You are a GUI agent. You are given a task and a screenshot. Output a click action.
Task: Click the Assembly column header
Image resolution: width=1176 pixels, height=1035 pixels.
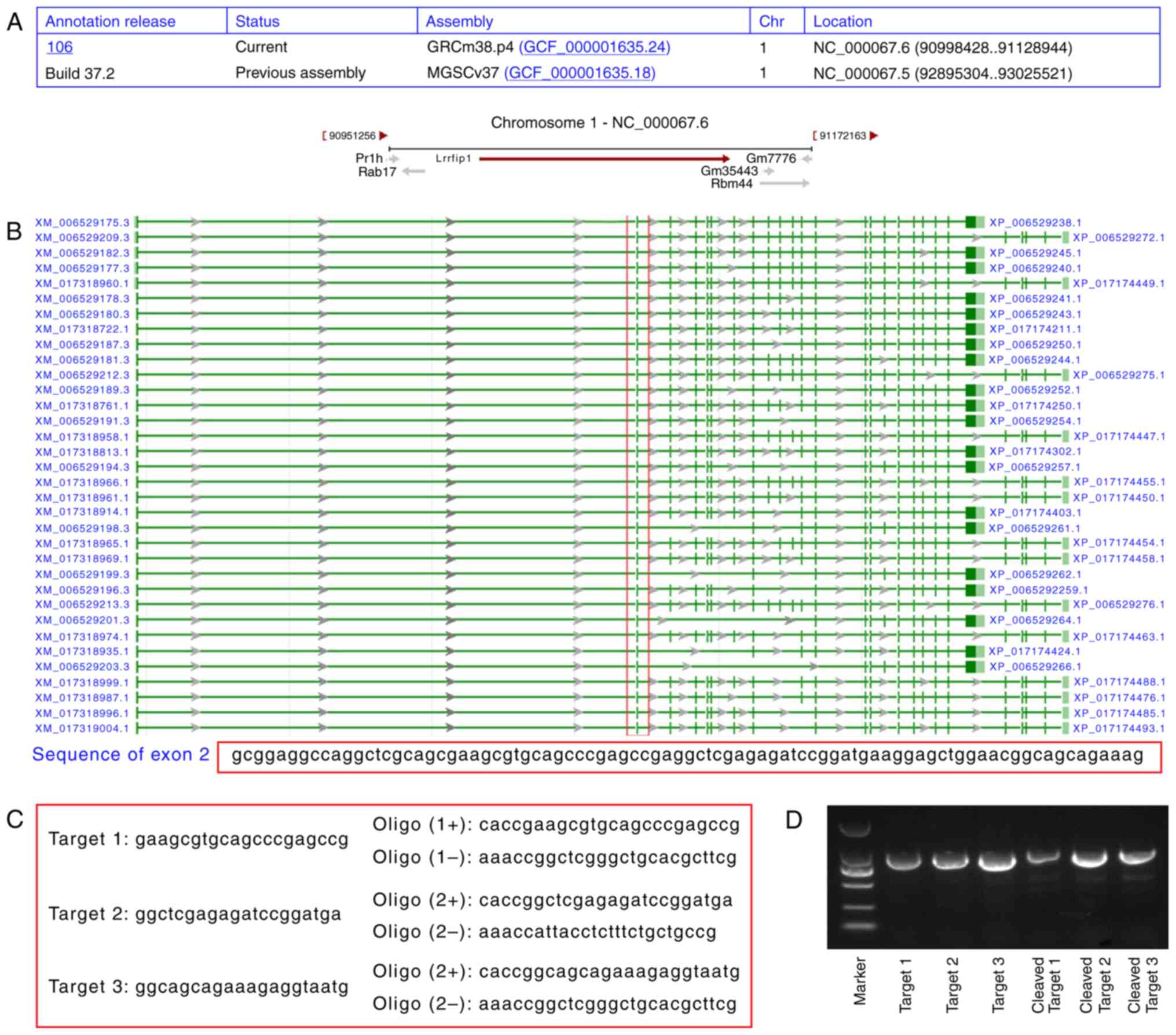(459, 21)
